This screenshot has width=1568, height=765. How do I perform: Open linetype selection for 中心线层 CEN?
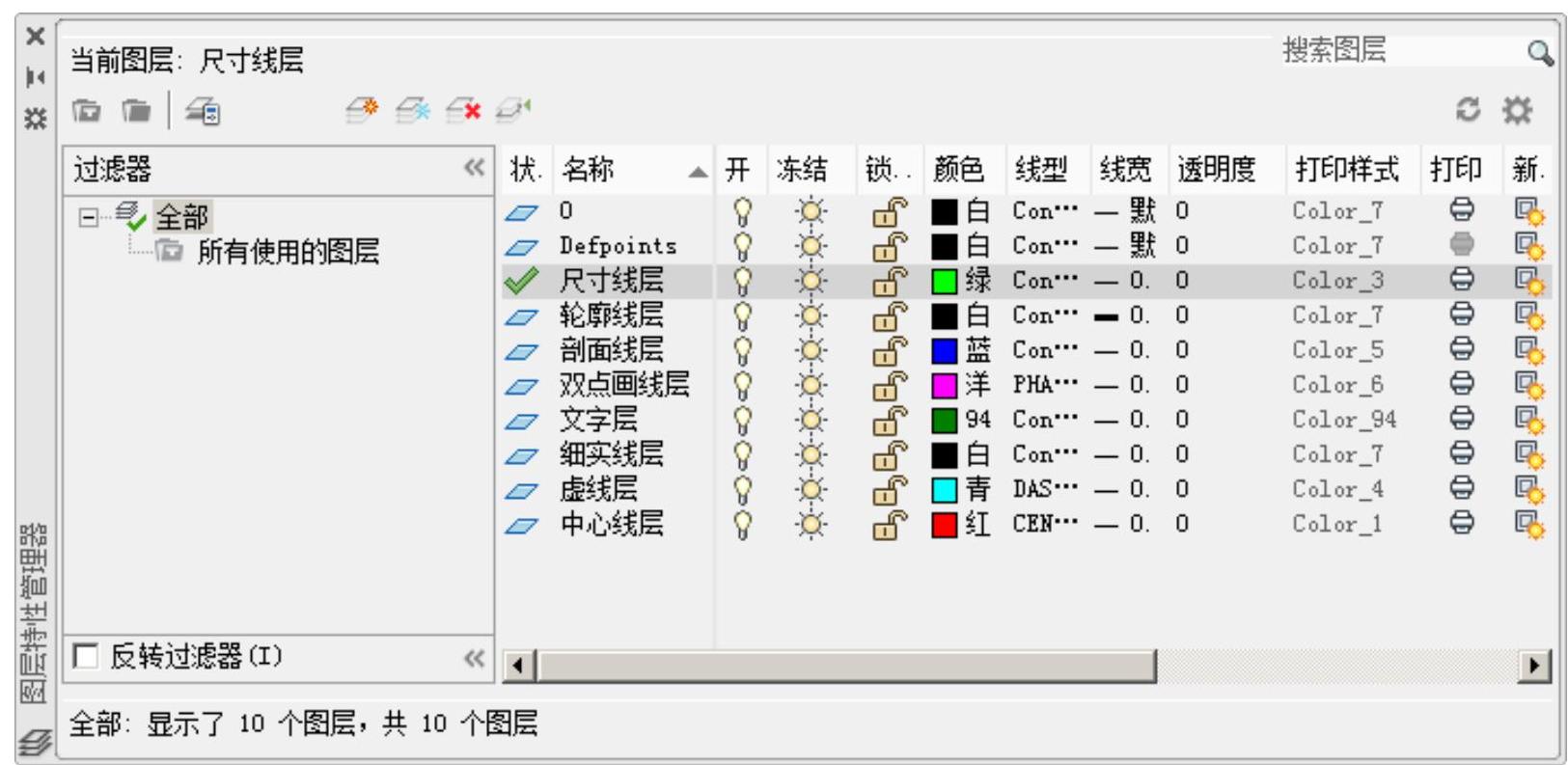pos(1045,524)
